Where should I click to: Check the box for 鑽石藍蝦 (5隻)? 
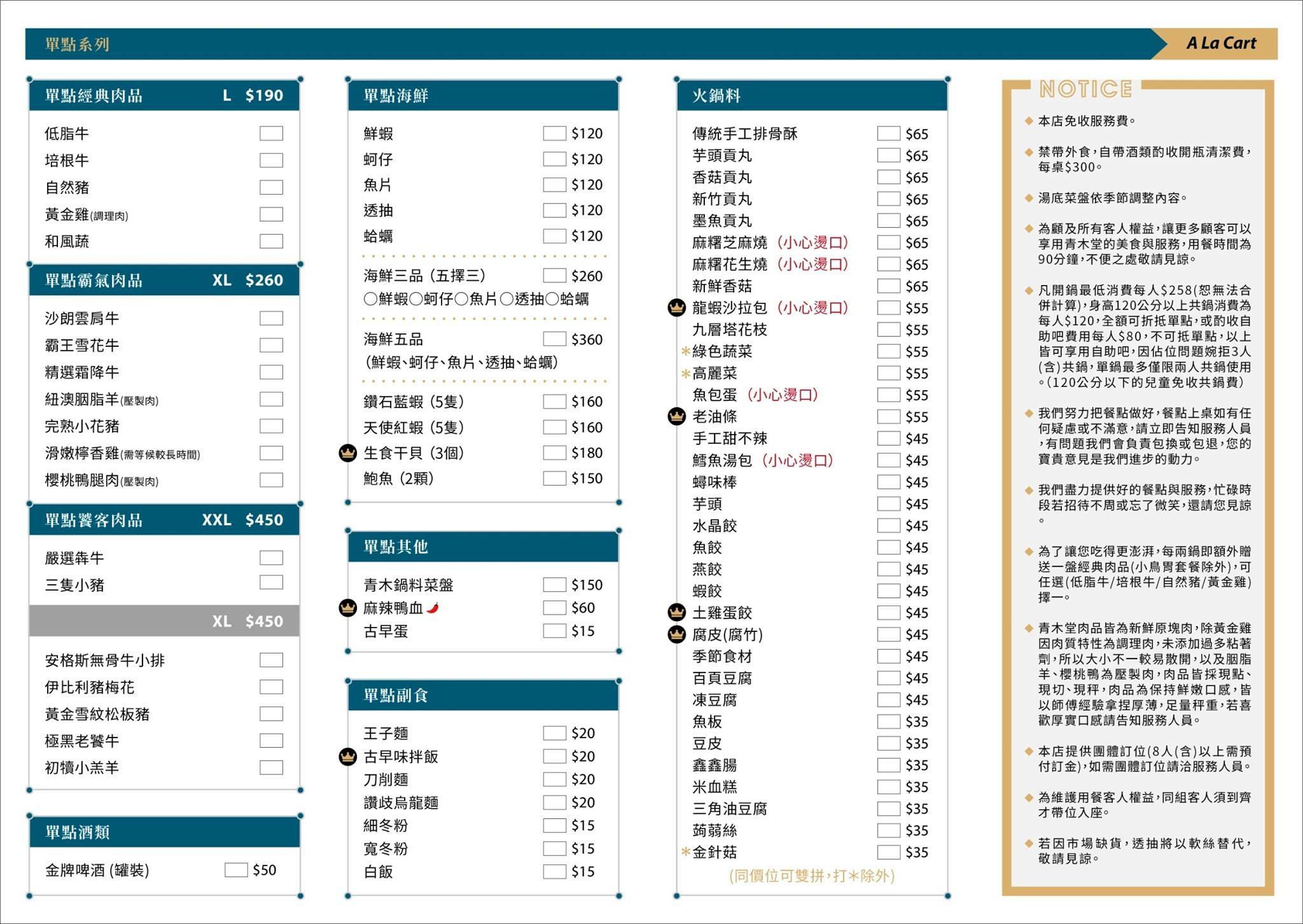555,402
